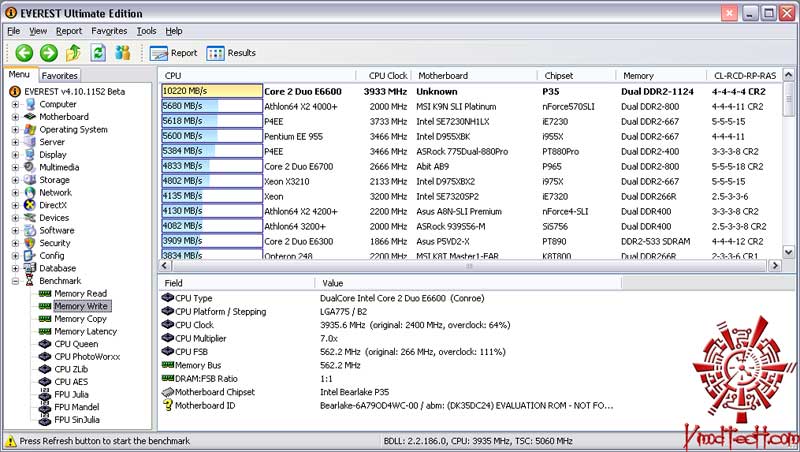
Task: Select the Computer tree icon
Action: point(30,104)
